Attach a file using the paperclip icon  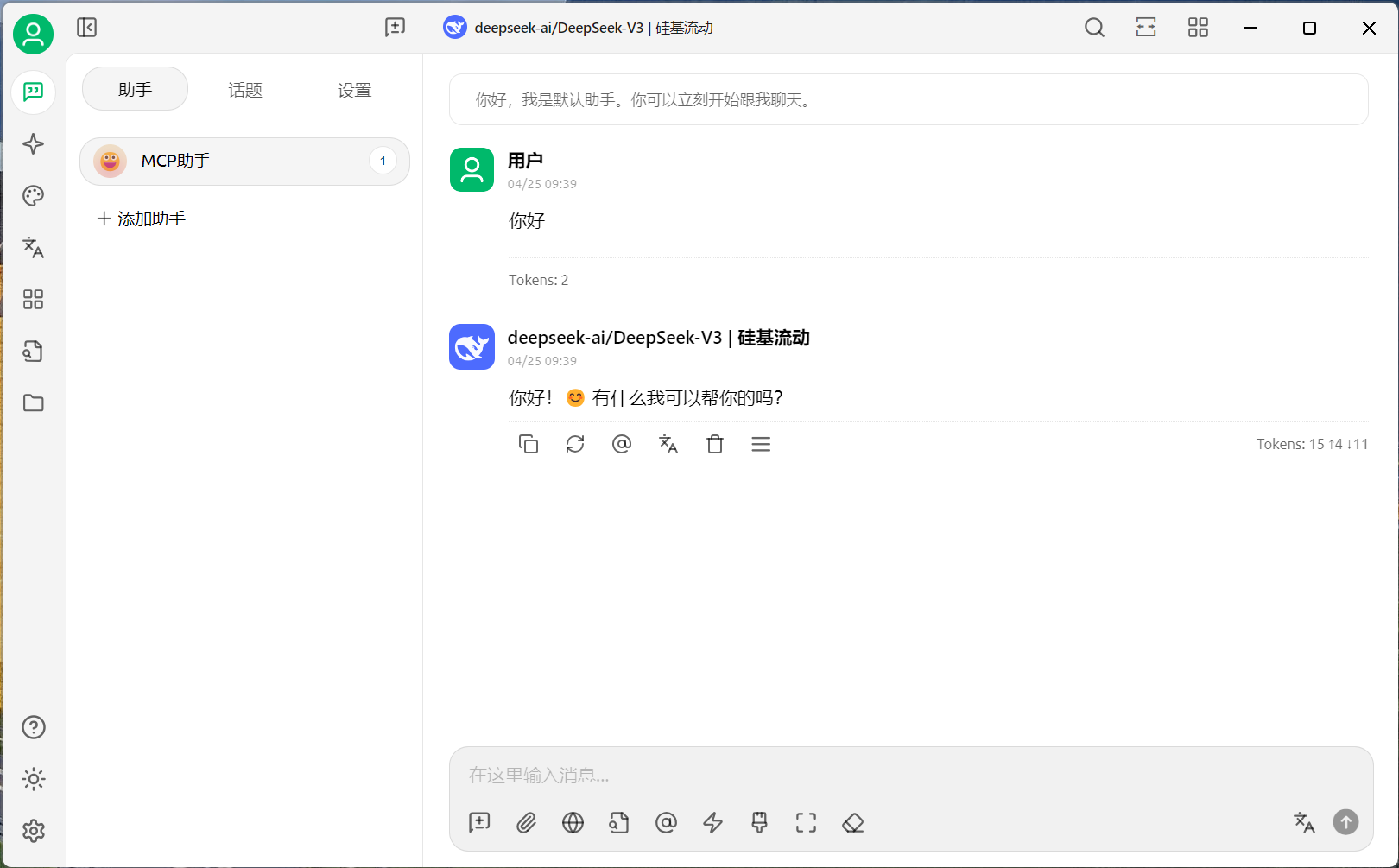point(526,822)
